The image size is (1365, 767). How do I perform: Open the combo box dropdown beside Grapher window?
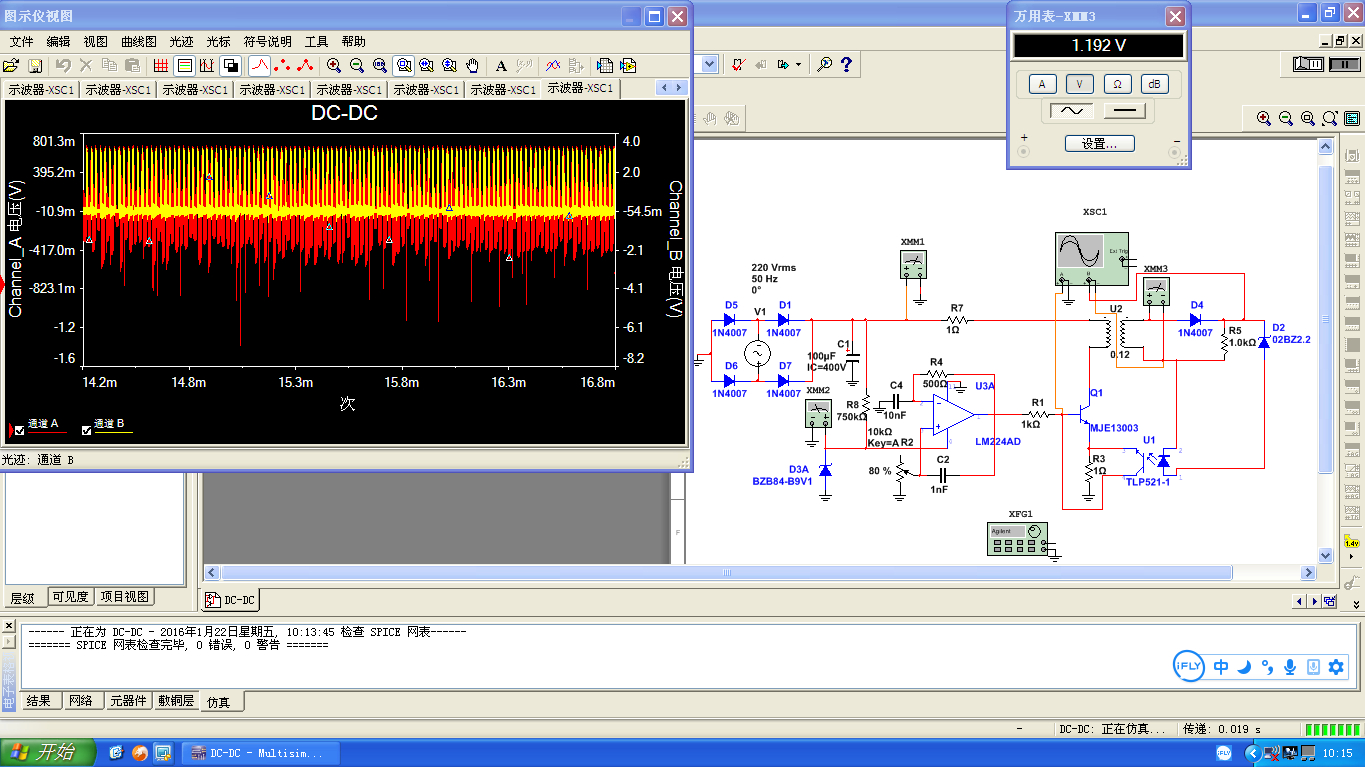coord(710,65)
